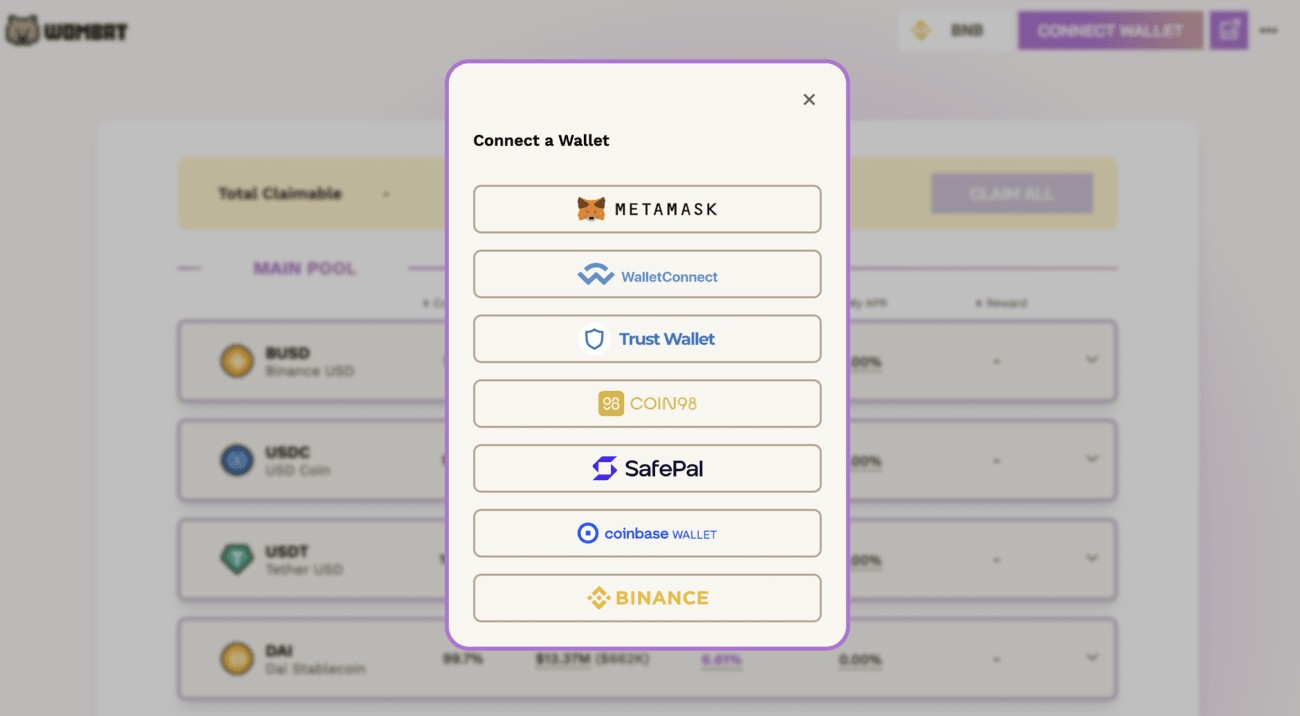Connect using Trust Wallet

click(x=647, y=339)
